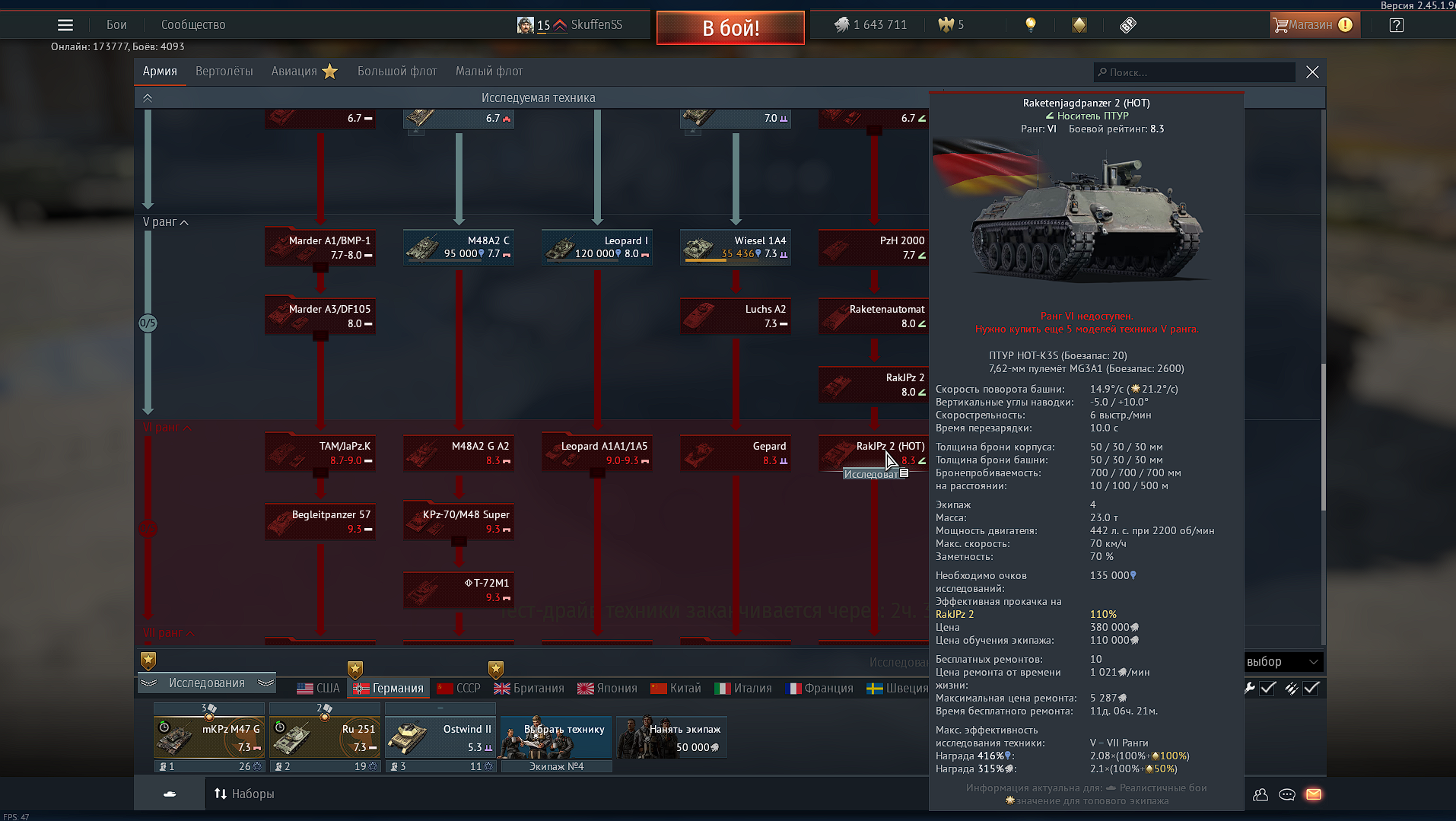
Task: Switch to the Малый флот tab
Action: tap(489, 72)
